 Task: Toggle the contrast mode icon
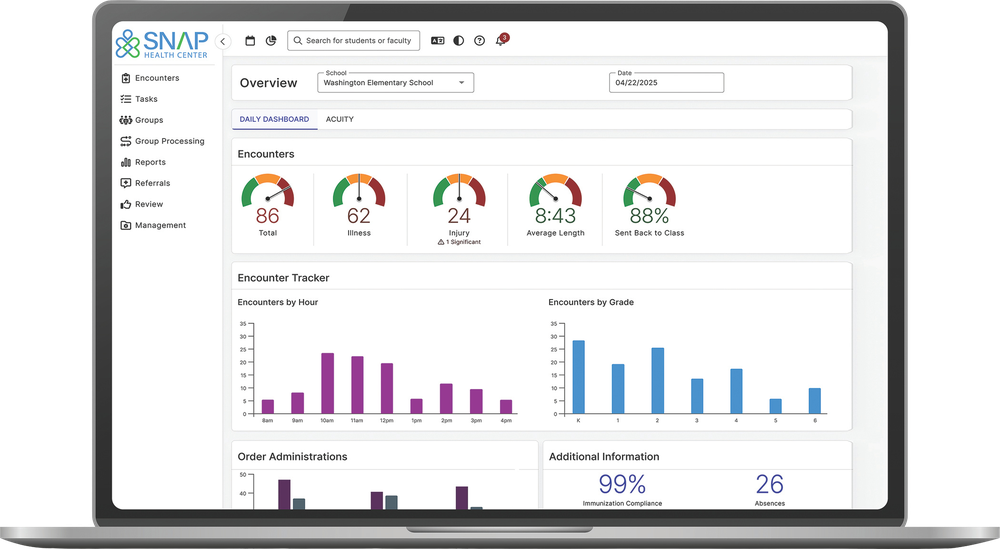click(459, 41)
